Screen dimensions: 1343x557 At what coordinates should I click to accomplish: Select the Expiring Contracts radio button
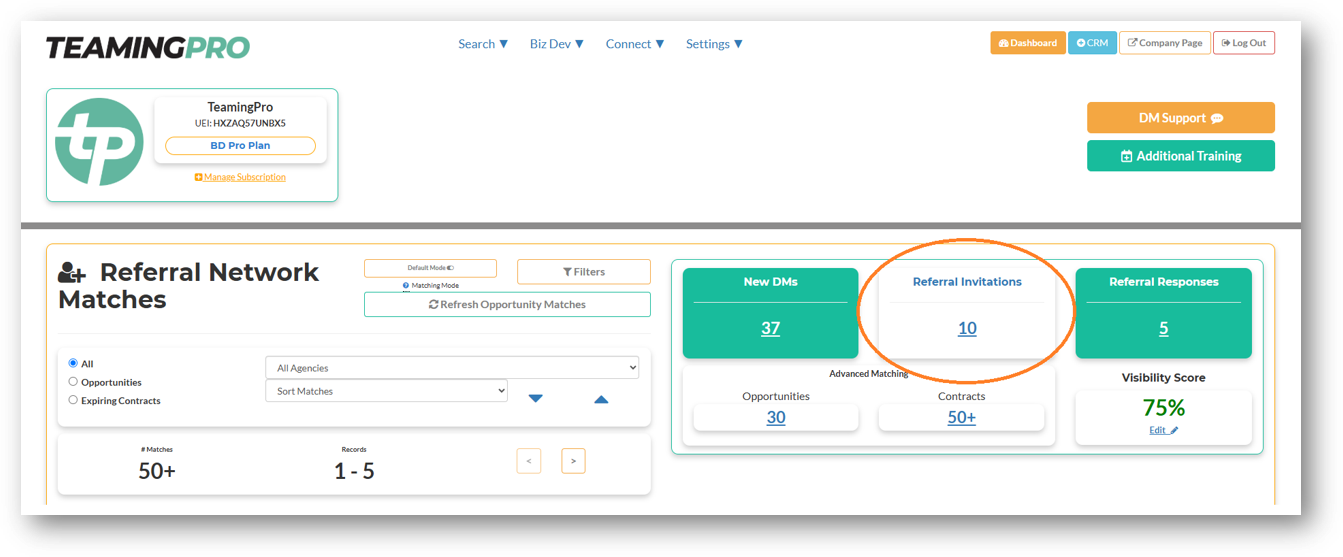[73, 400]
